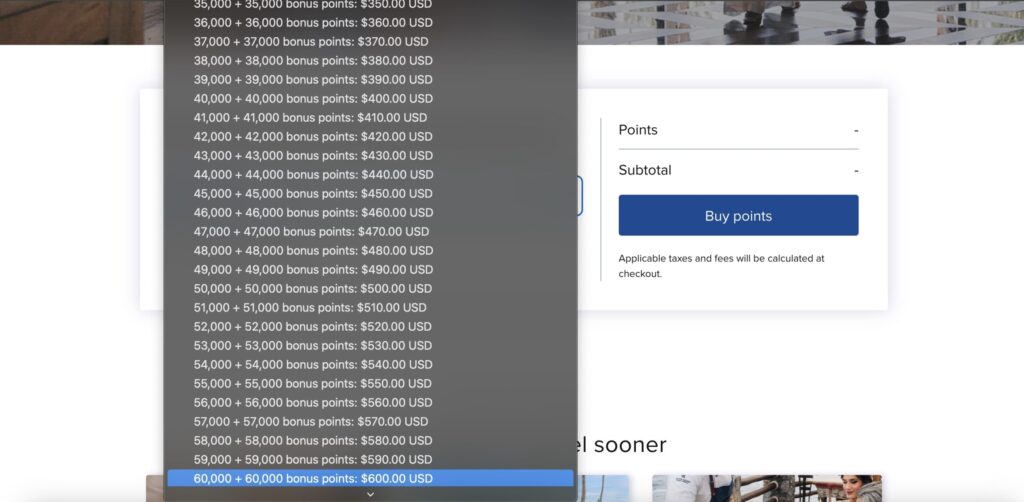Open the thumbnail image at bottom right

click(x=767, y=488)
